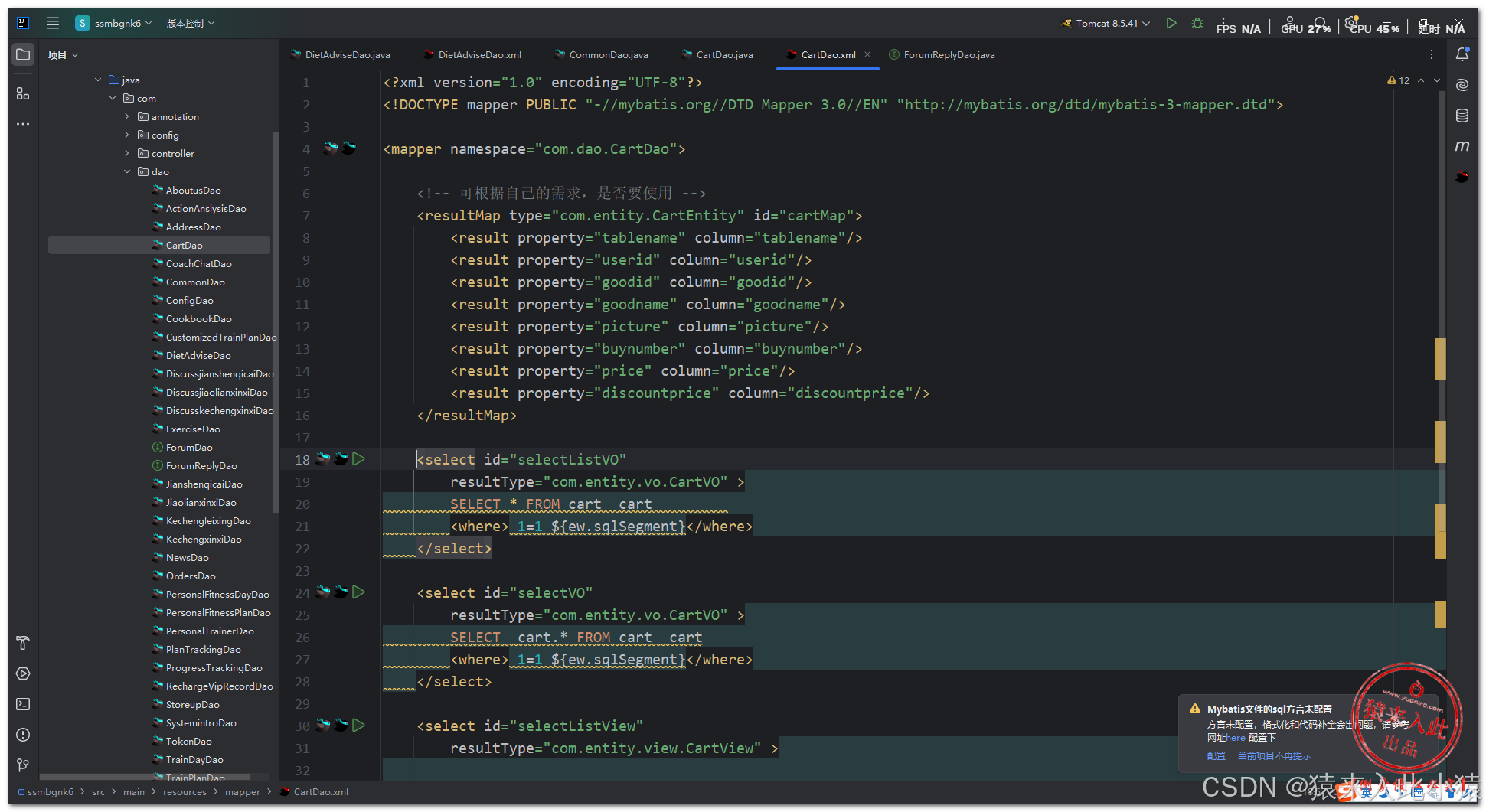
Task: Open the Problems tool window
Action: click(23, 735)
